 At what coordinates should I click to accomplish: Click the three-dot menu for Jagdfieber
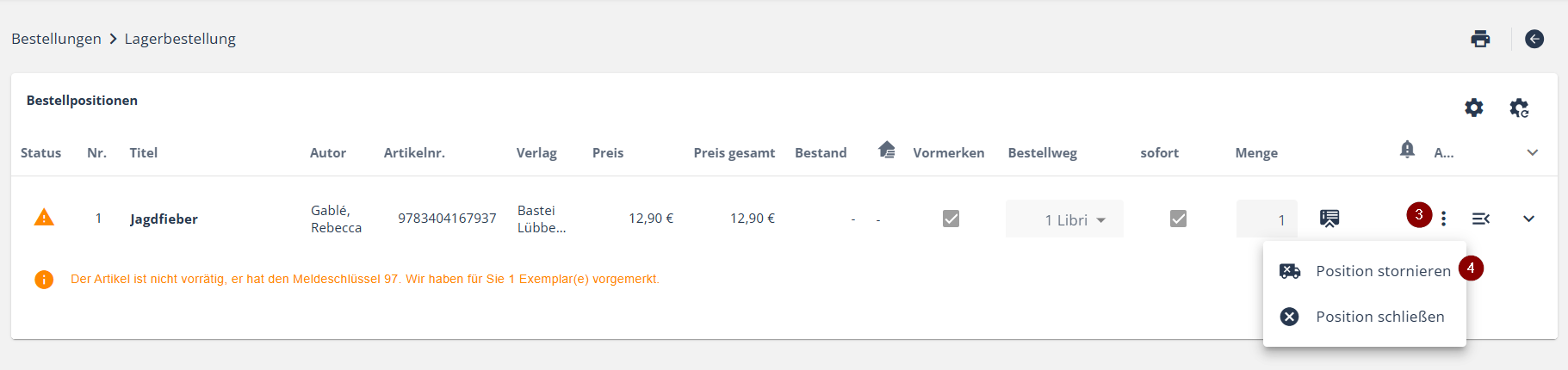click(x=1444, y=219)
